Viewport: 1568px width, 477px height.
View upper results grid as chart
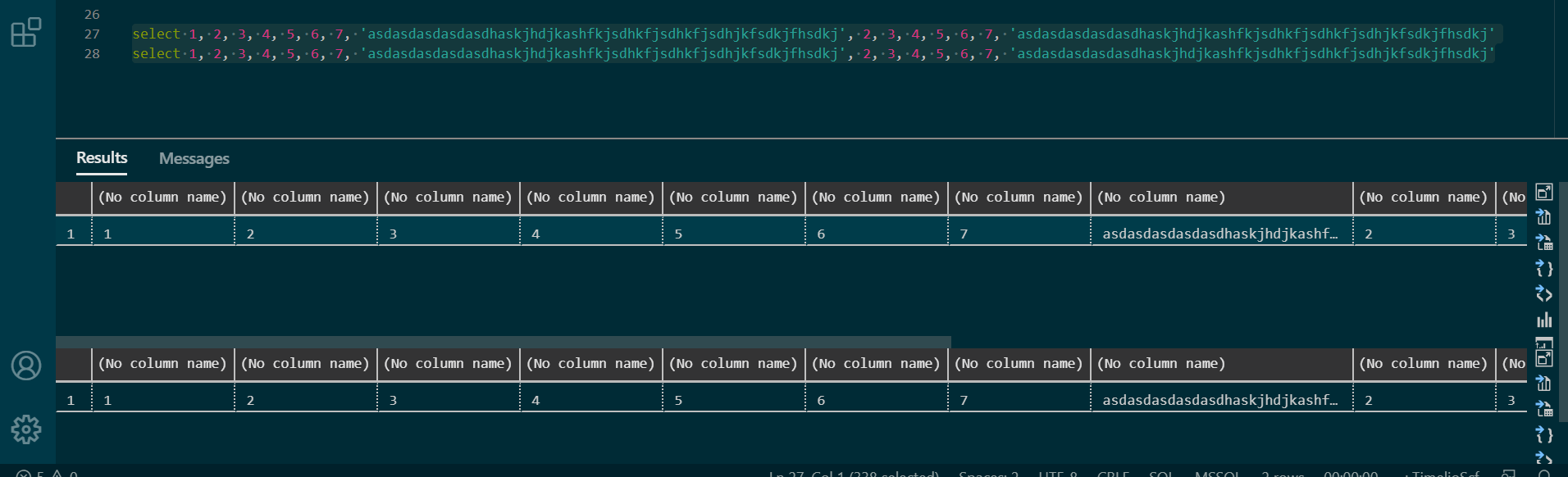1544,319
